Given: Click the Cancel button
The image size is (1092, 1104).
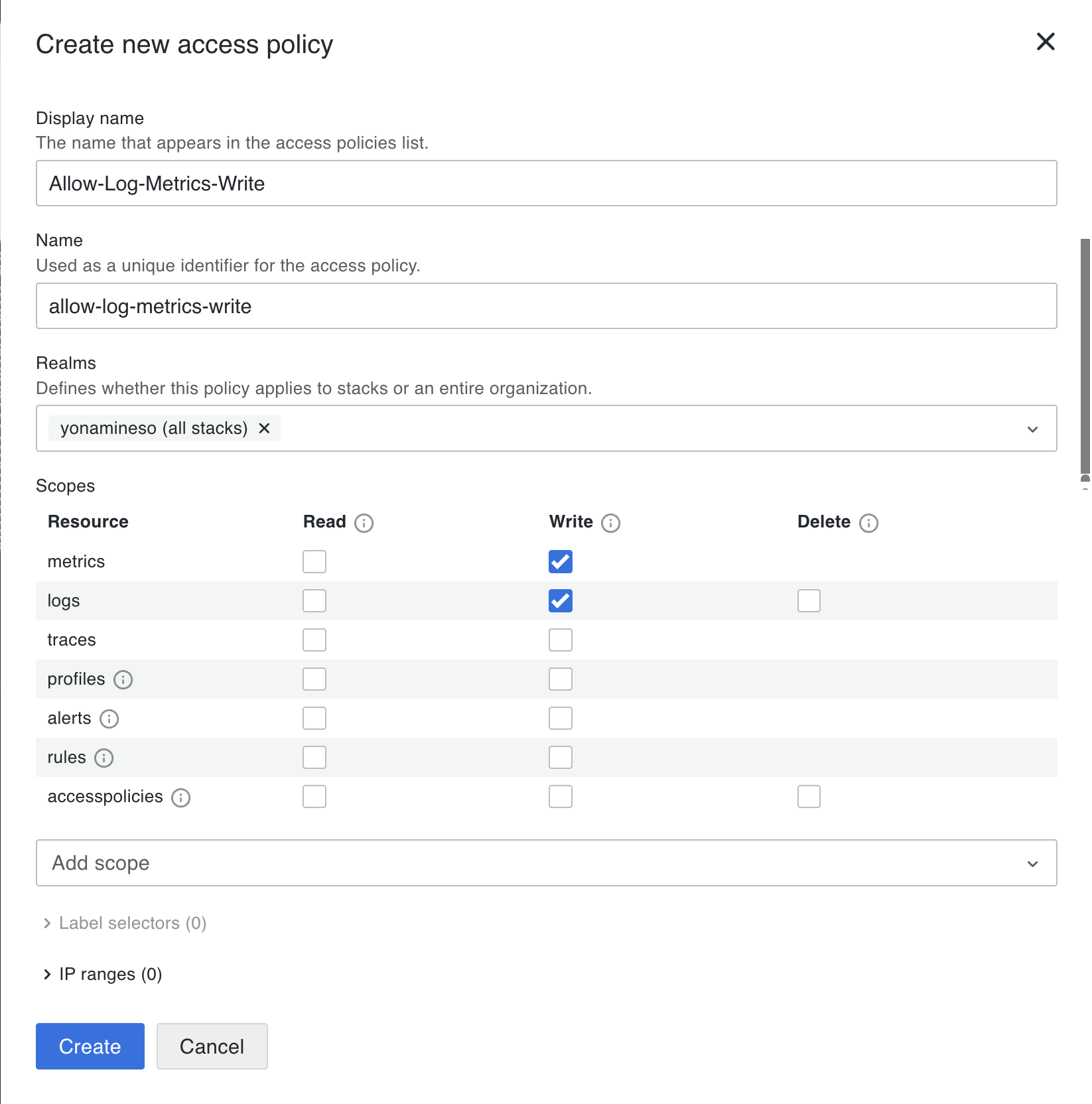Looking at the screenshot, I should (212, 1046).
